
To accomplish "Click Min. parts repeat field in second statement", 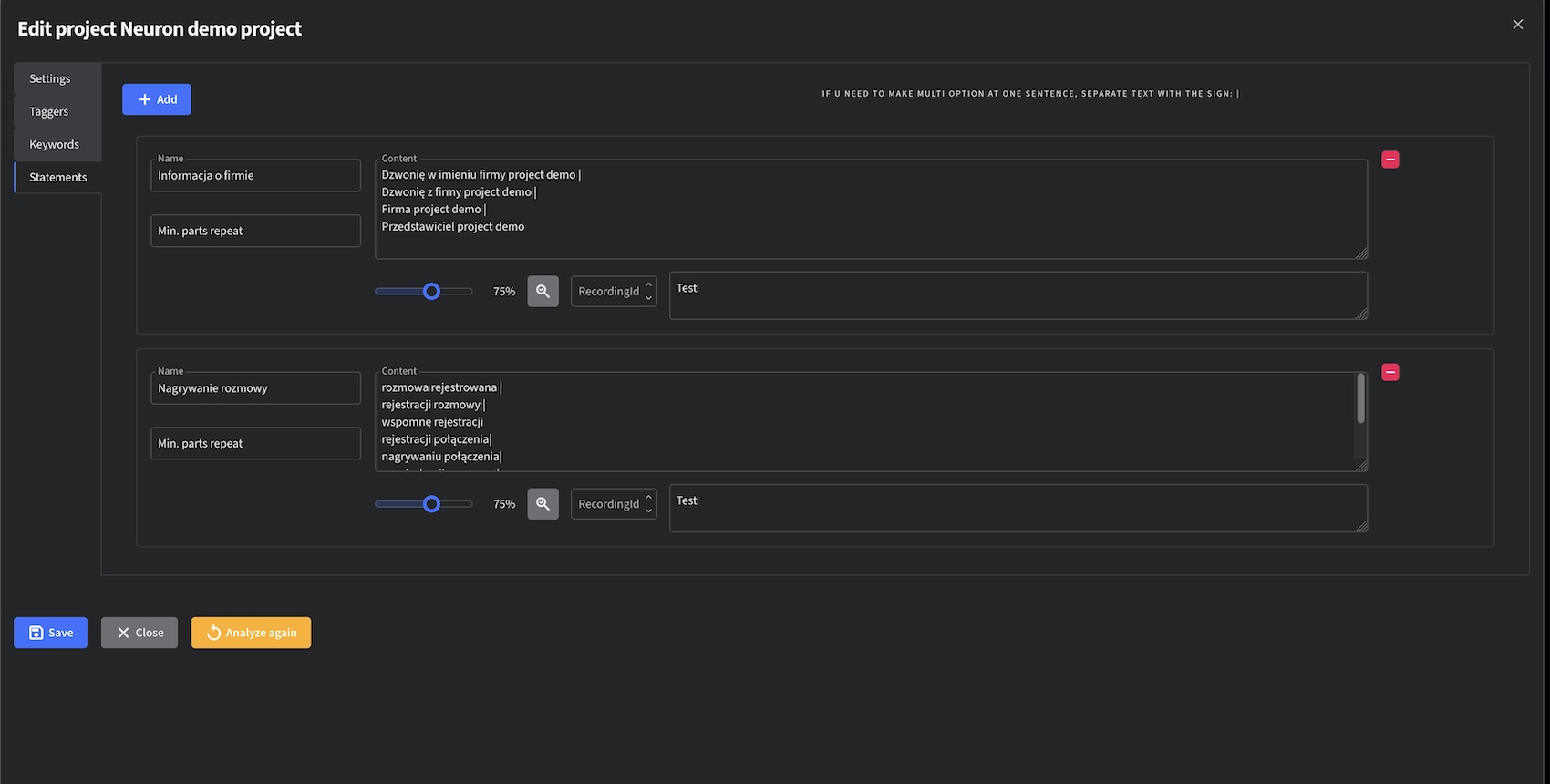I will pos(255,444).
